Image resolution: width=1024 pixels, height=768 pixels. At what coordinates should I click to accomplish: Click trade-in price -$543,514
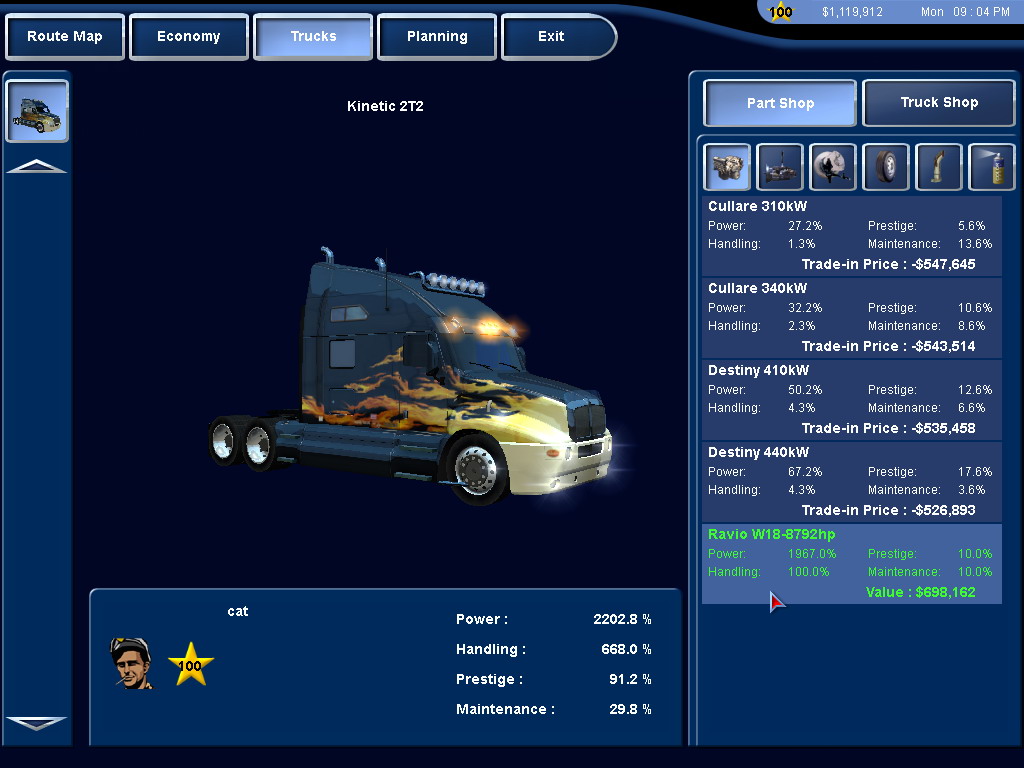[x=888, y=347]
